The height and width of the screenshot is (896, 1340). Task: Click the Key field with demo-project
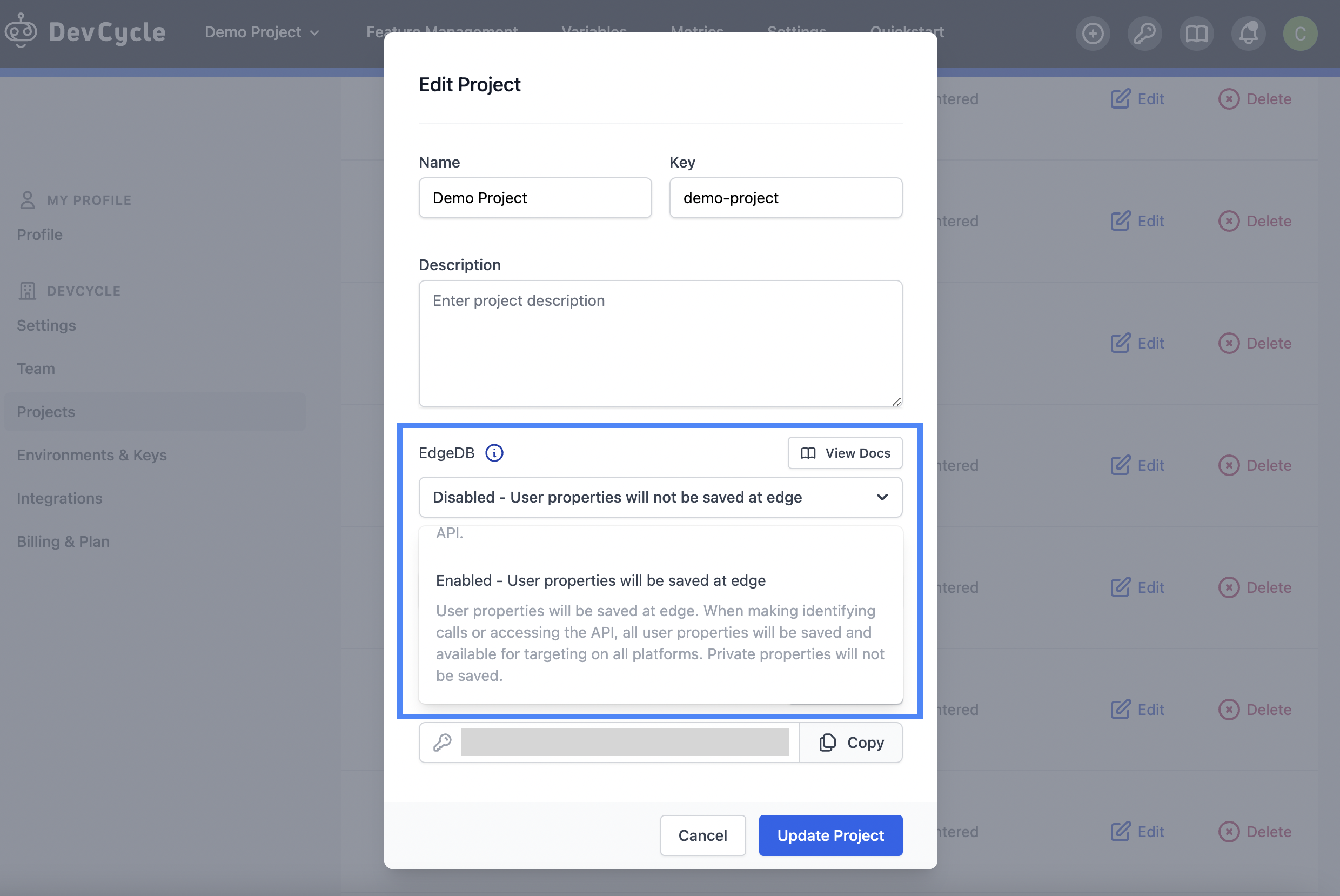[x=786, y=198]
